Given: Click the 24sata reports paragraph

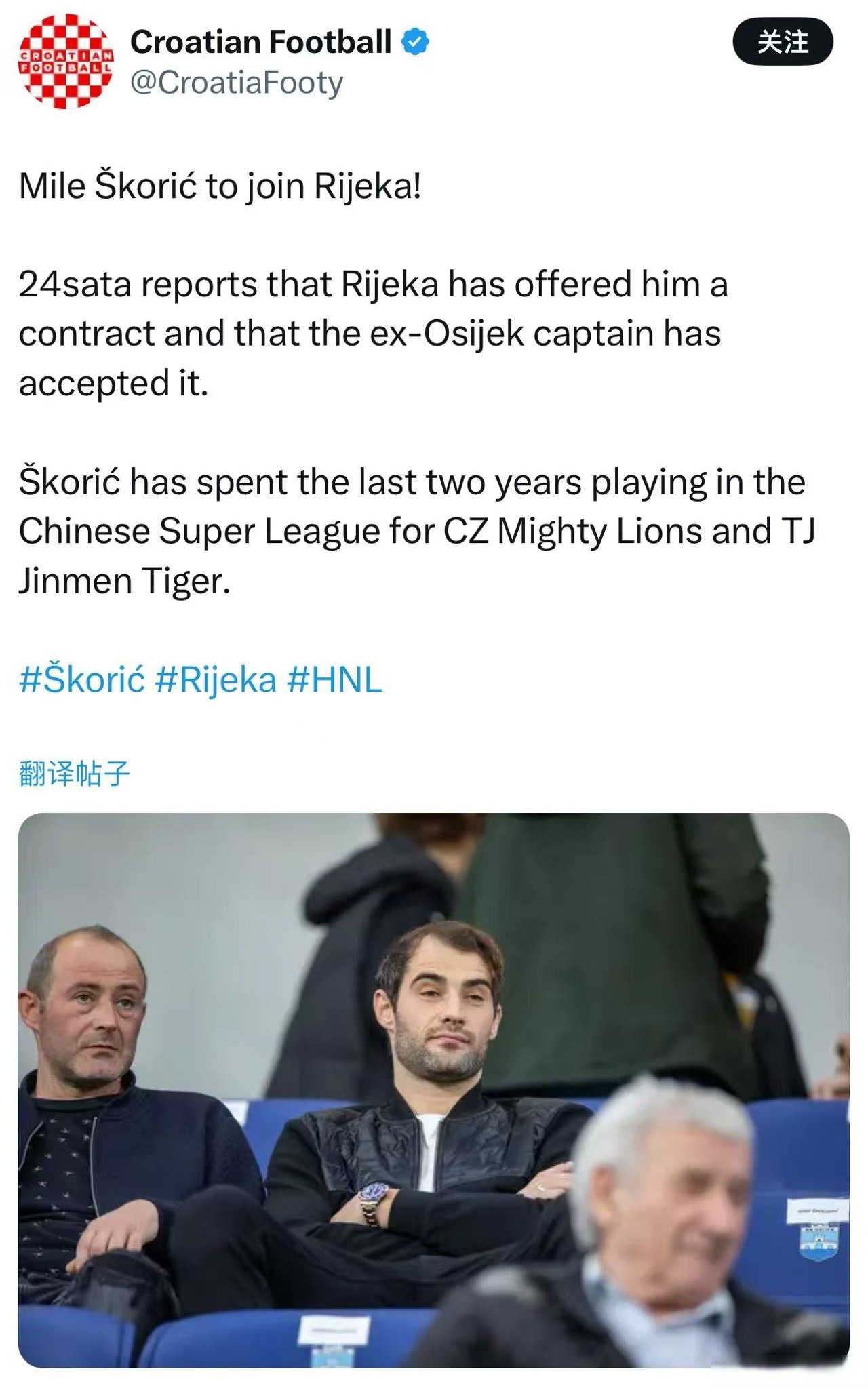Looking at the screenshot, I should 373,333.
